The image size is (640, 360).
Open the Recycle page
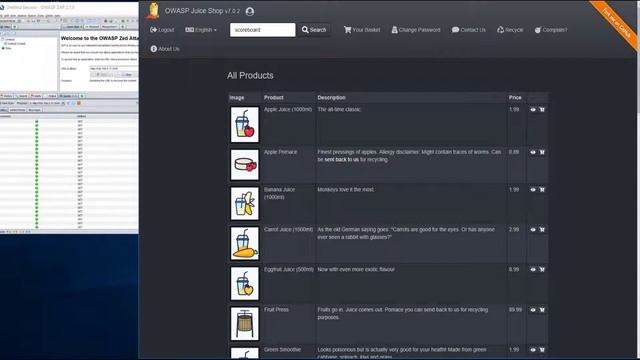pos(510,30)
